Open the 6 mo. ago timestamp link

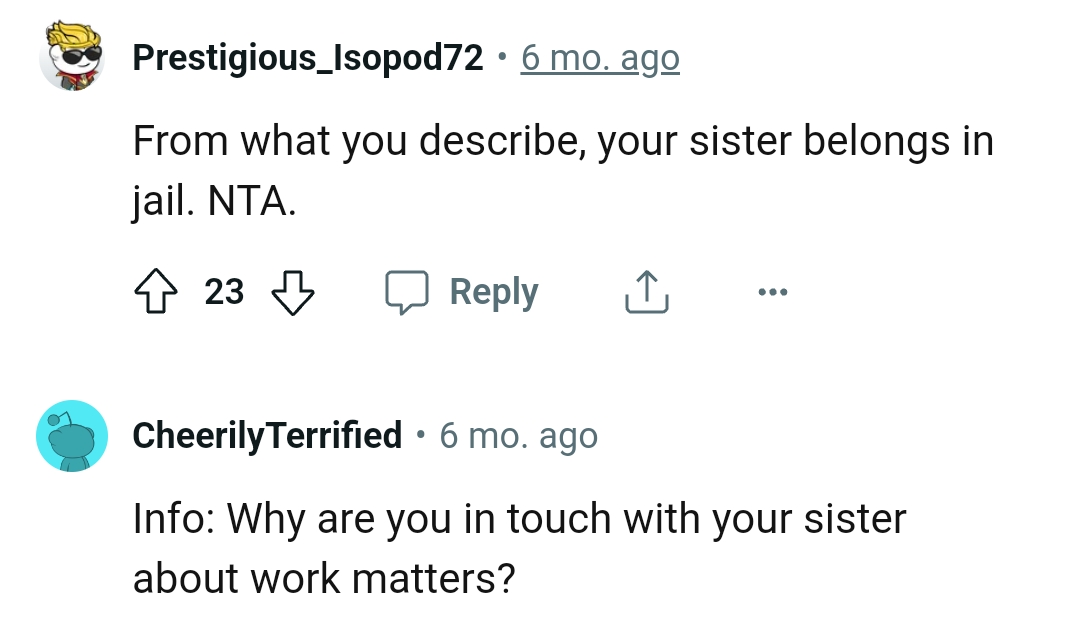tap(599, 57)
